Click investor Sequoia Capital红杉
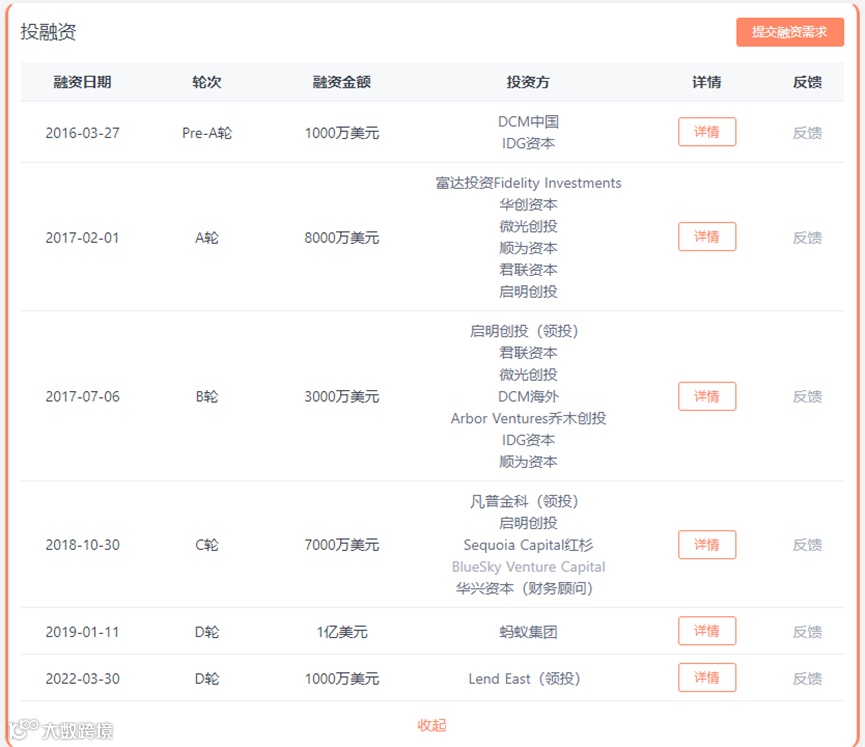The image size is (865, 747). click(528, 545)
